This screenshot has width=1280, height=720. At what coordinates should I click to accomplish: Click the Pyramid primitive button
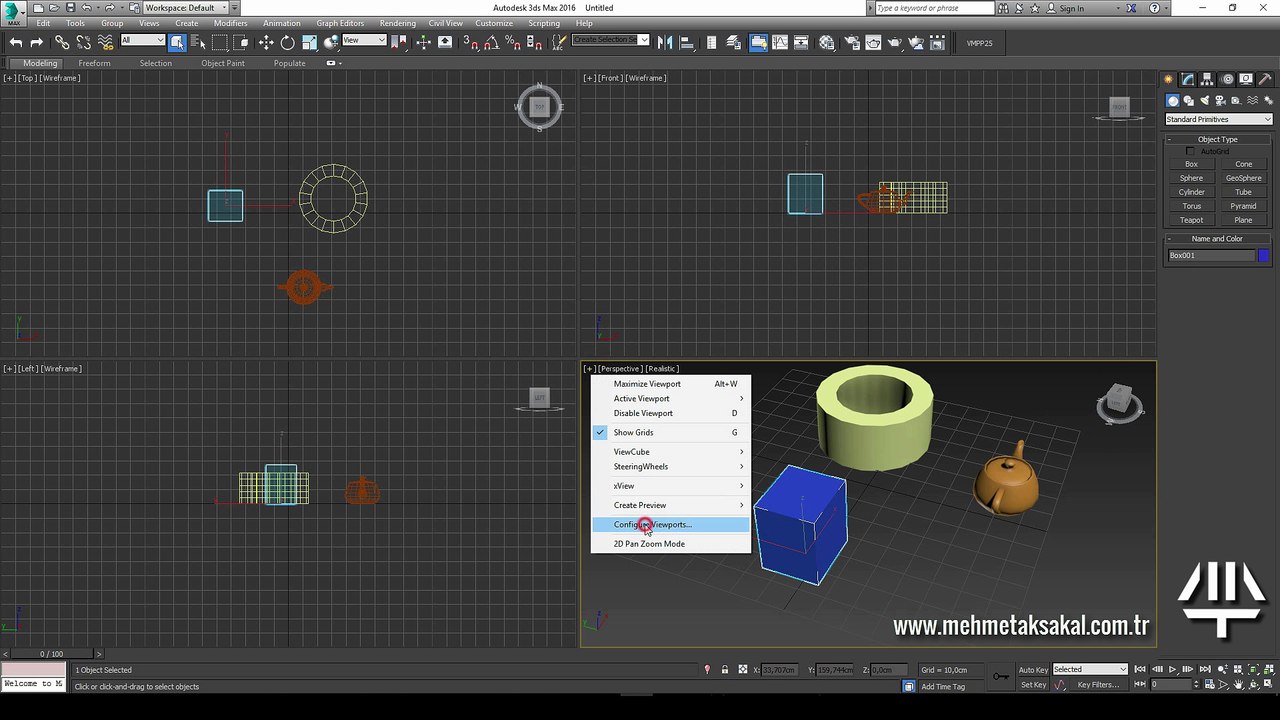click(1243, 206)
